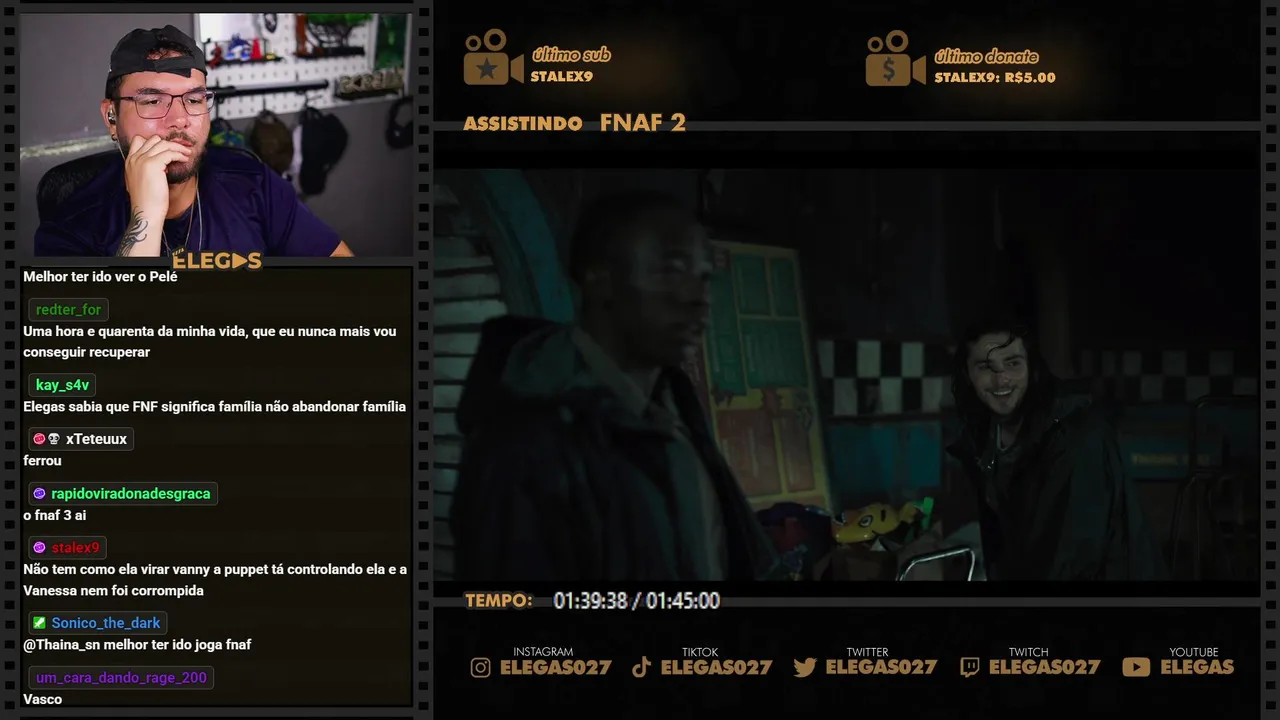
Task: Click the ASSISTINDO FNAF 2 title text
Action: pos(575,123)
